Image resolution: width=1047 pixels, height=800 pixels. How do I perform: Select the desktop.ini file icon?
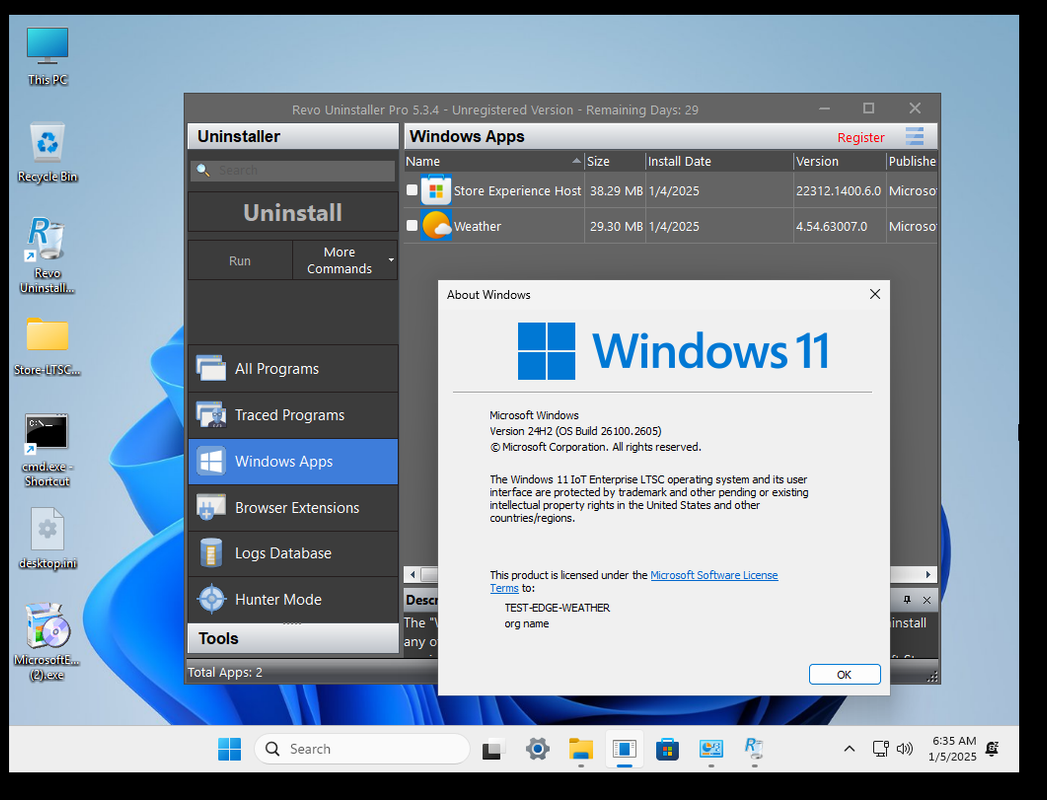point(47,540)
